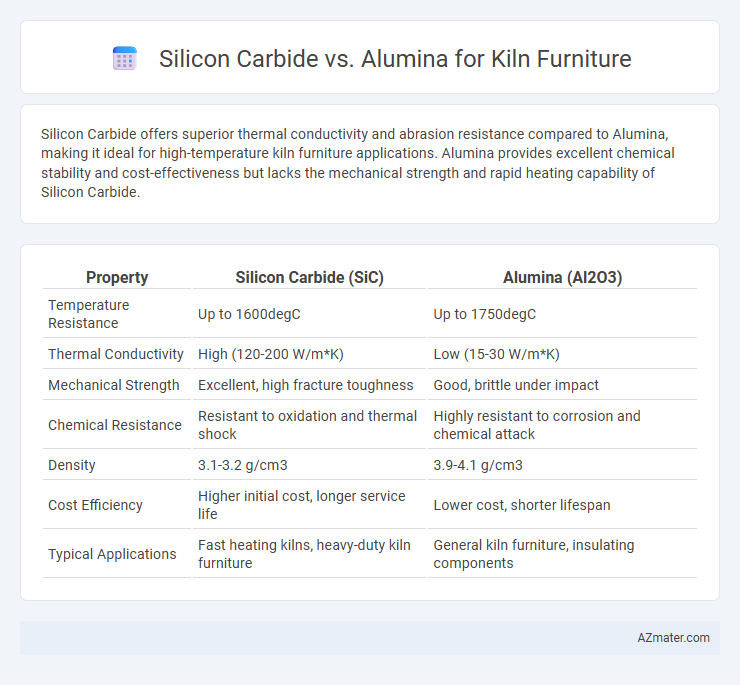
Task: Select the 'Typical Applications' row label
Action: [112, 554]
